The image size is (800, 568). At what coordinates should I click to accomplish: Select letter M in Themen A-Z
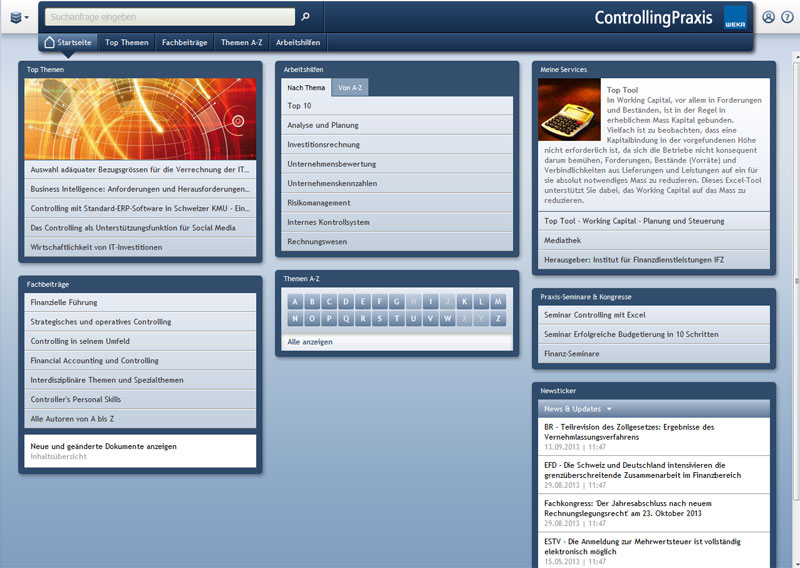(498, 302)
